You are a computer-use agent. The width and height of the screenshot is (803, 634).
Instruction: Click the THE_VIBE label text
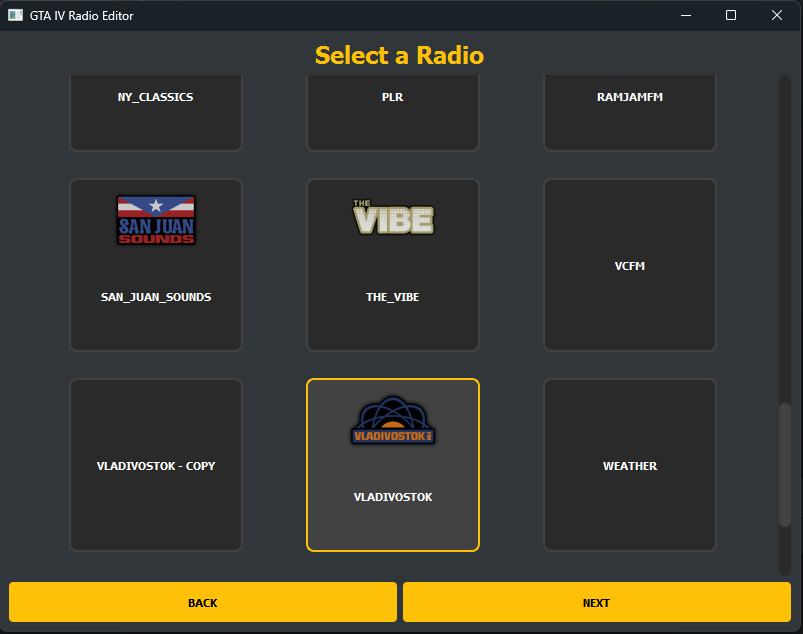pyautogui.click(x=393, y=297)
